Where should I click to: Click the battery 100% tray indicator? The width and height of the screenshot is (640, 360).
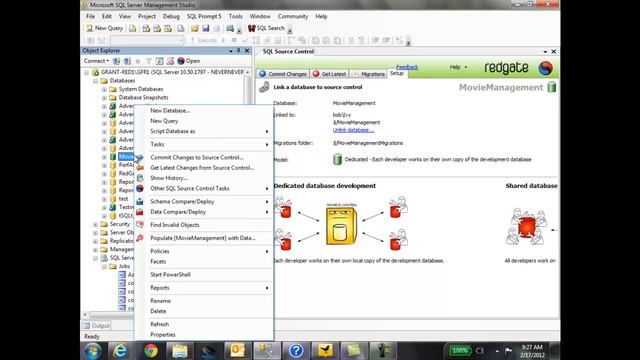pos(460,350)
